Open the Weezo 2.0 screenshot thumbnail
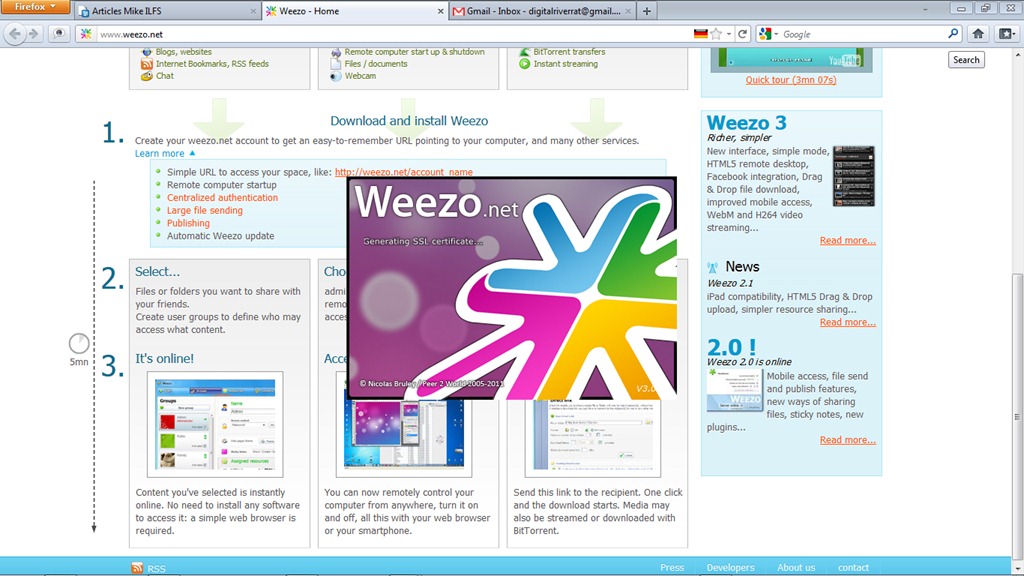The image size is (1024, 576). pos(735,390)
